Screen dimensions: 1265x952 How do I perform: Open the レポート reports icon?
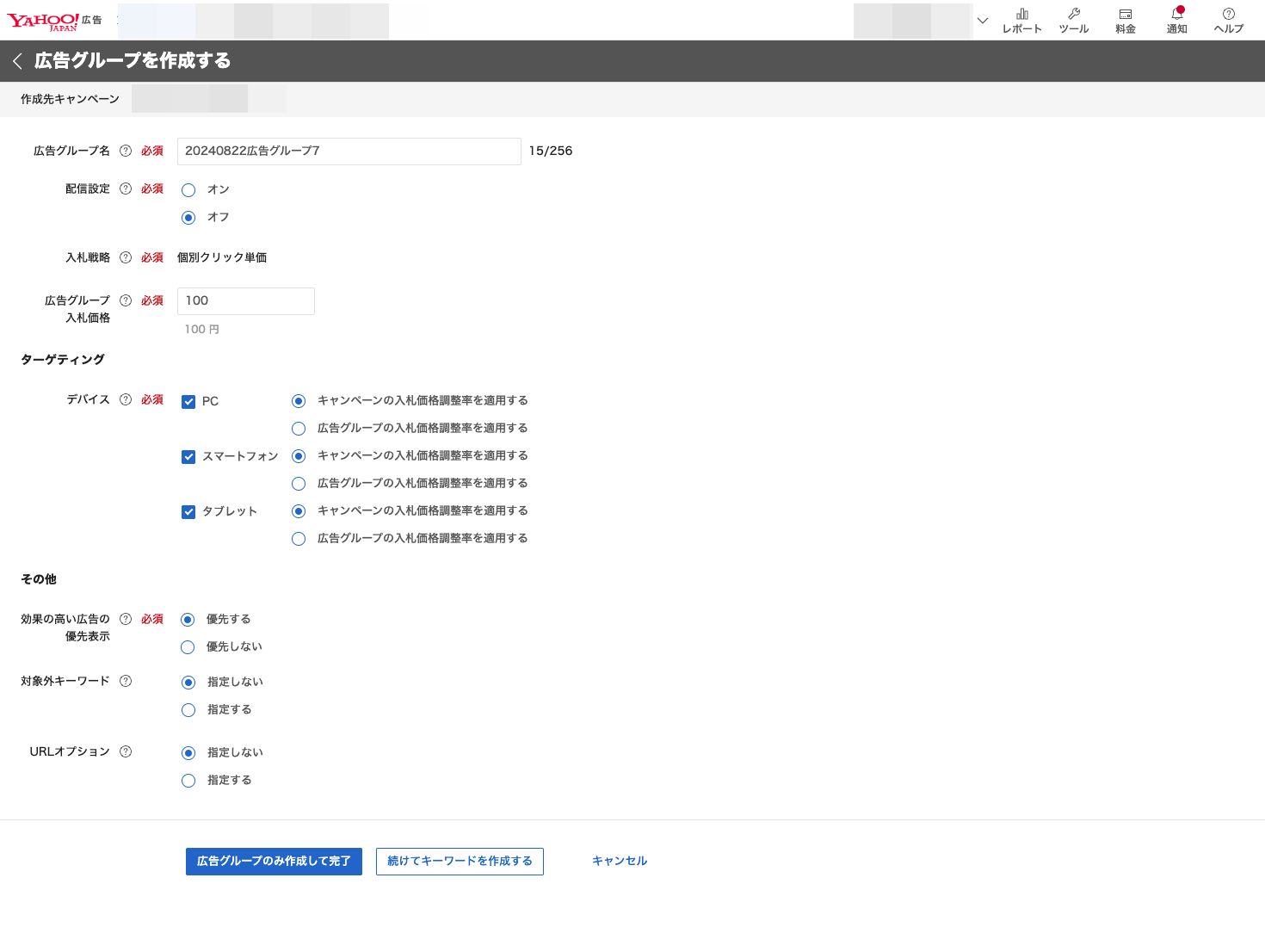click(x=1021, y=21)
